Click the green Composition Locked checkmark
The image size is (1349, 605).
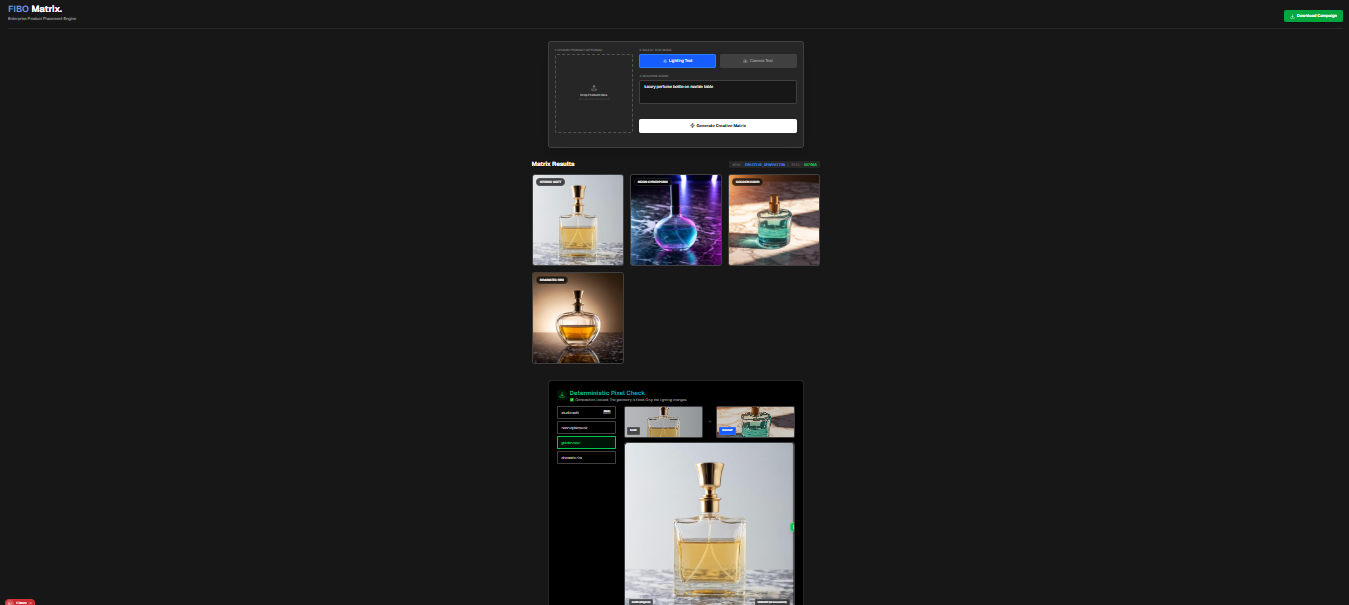[572, 400]
